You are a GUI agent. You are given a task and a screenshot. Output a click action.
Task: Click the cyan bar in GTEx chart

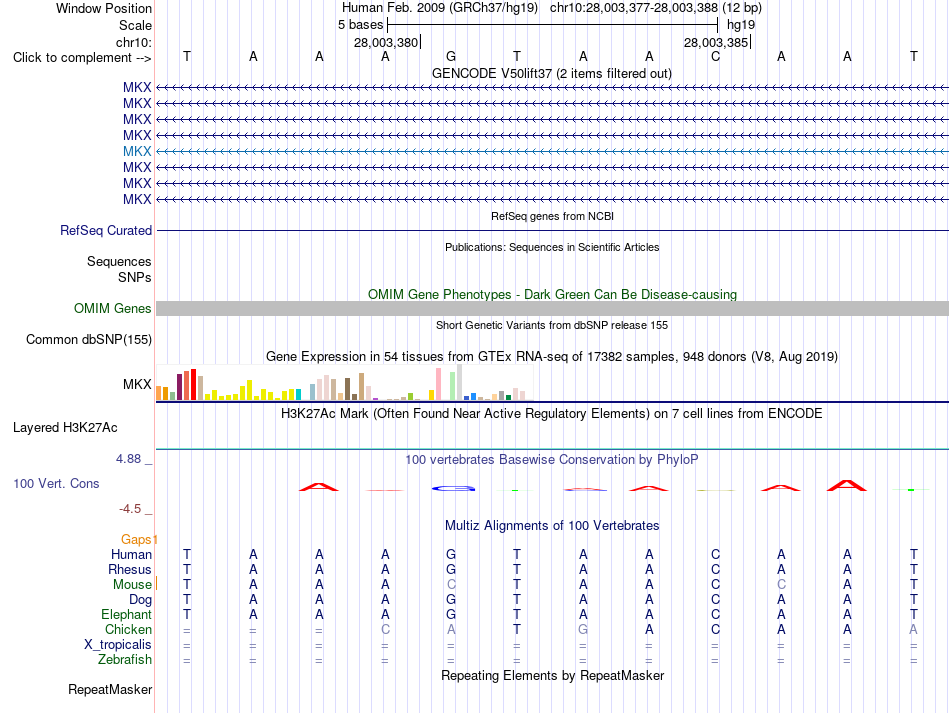[298, 394]
